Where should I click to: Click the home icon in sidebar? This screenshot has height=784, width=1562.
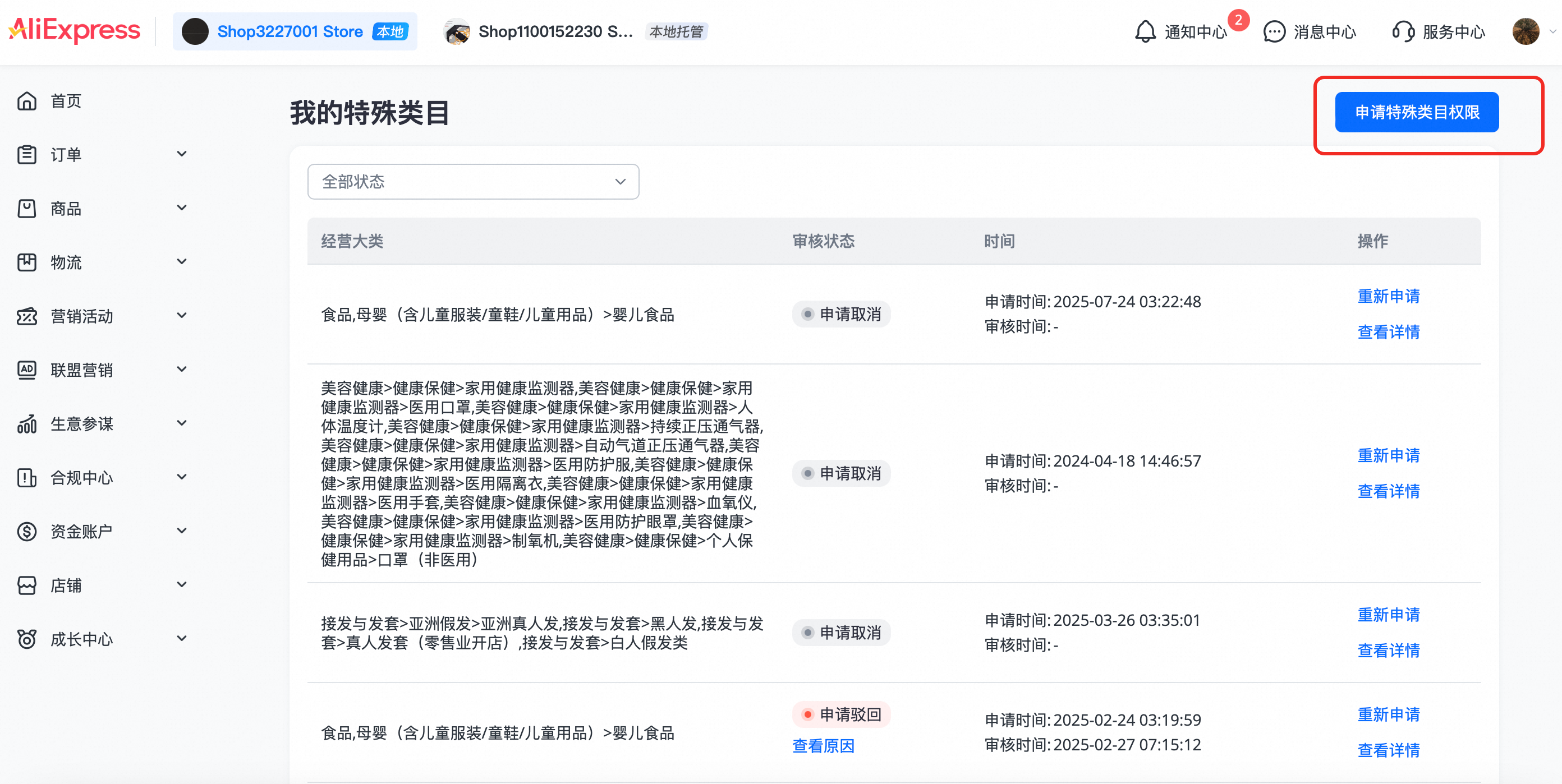click(x=27, y=101)
